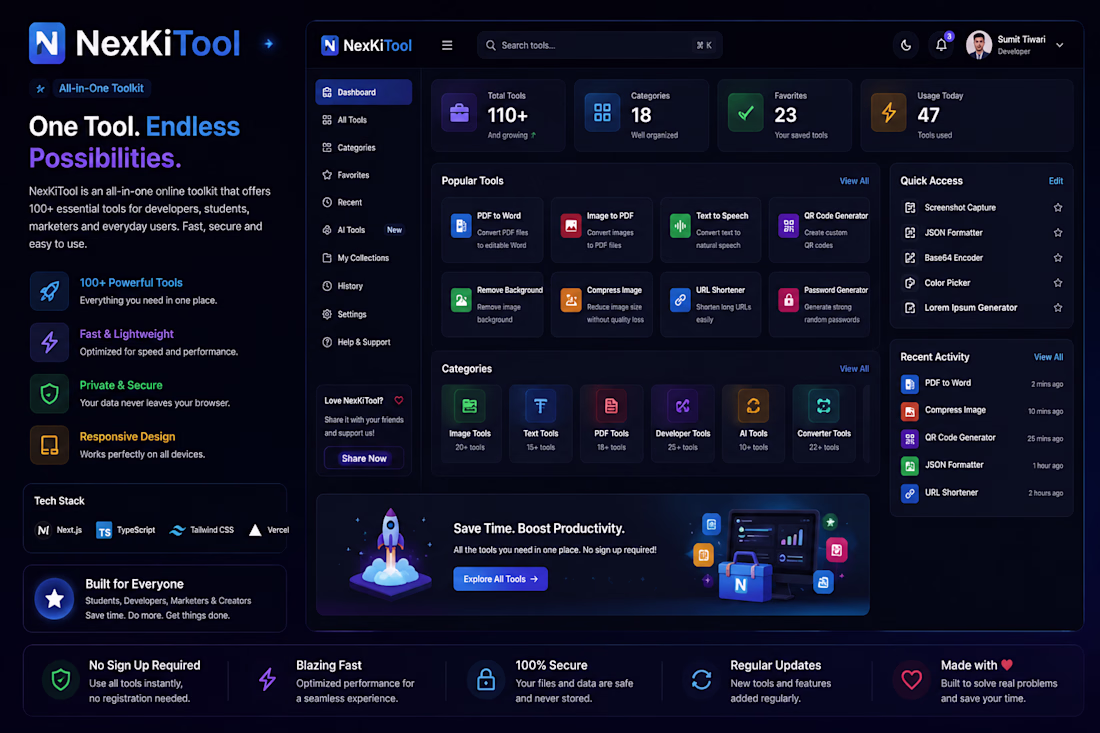This screenshot has height=733, width=1100.
Task: Open Settings in sidebar
Action: (x=363, y=314)
